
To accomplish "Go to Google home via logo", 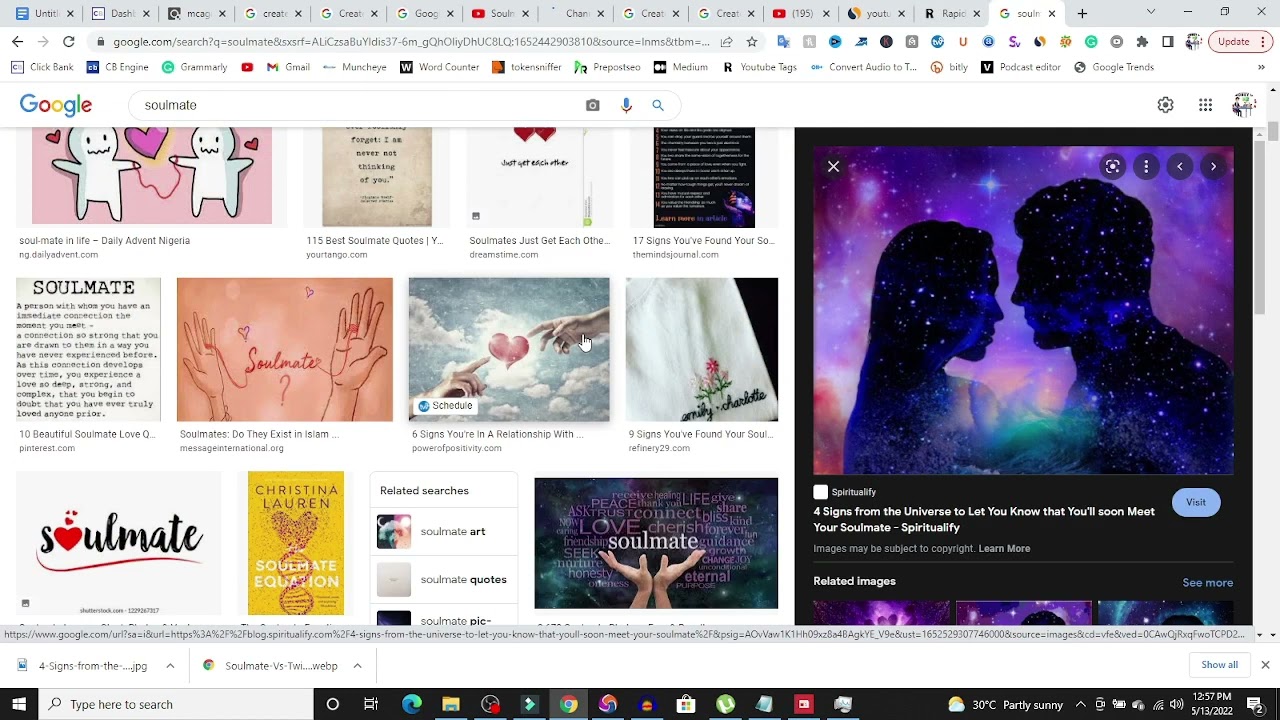I will (56, 105).
